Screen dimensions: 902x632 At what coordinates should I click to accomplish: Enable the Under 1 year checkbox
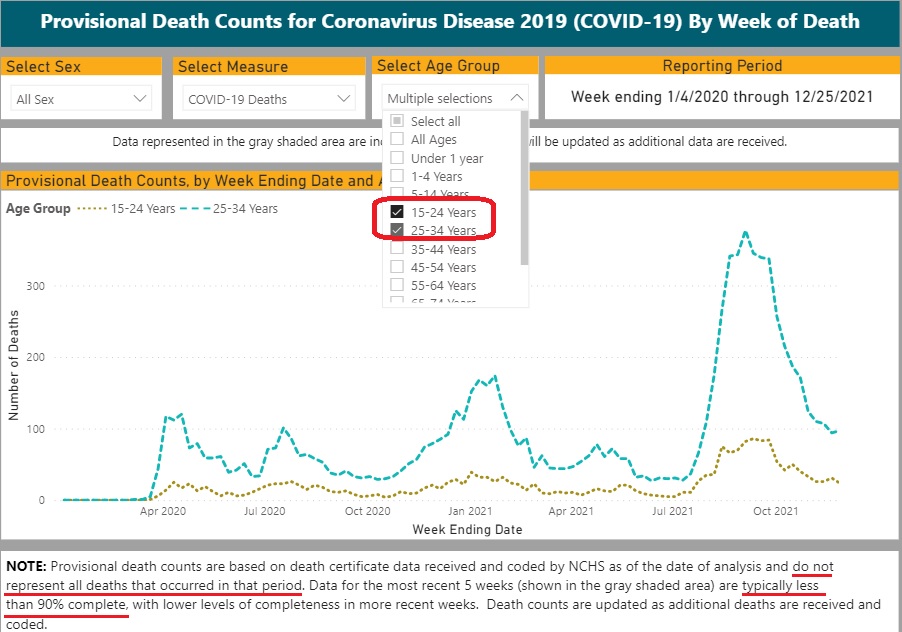(397, 158)
